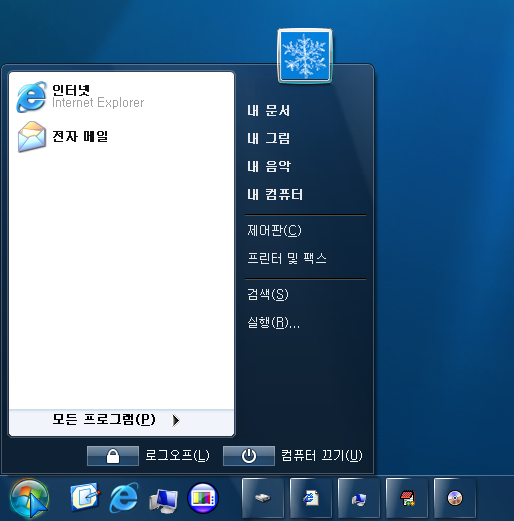
Task: Click the computer monitor quick launch icon
Action: click(163, 500)
